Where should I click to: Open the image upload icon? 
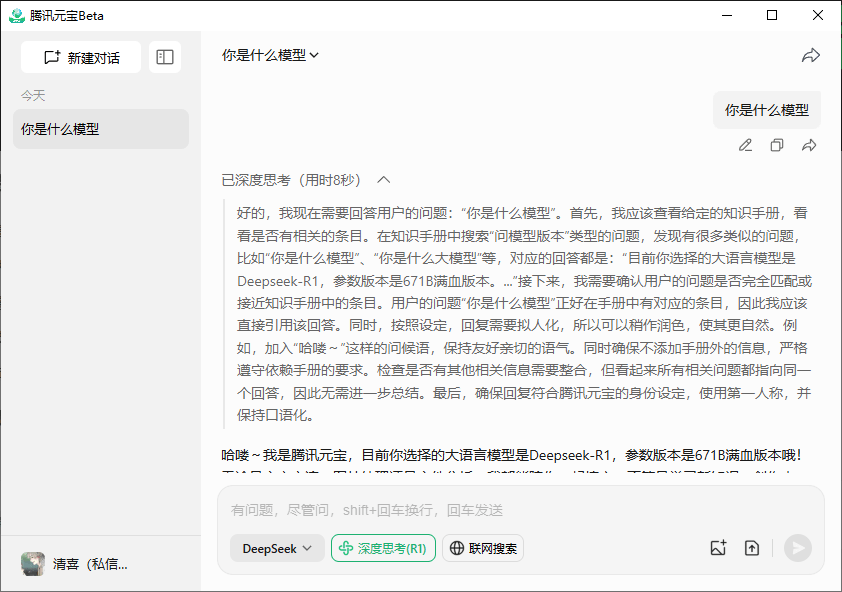click(718, 548)
